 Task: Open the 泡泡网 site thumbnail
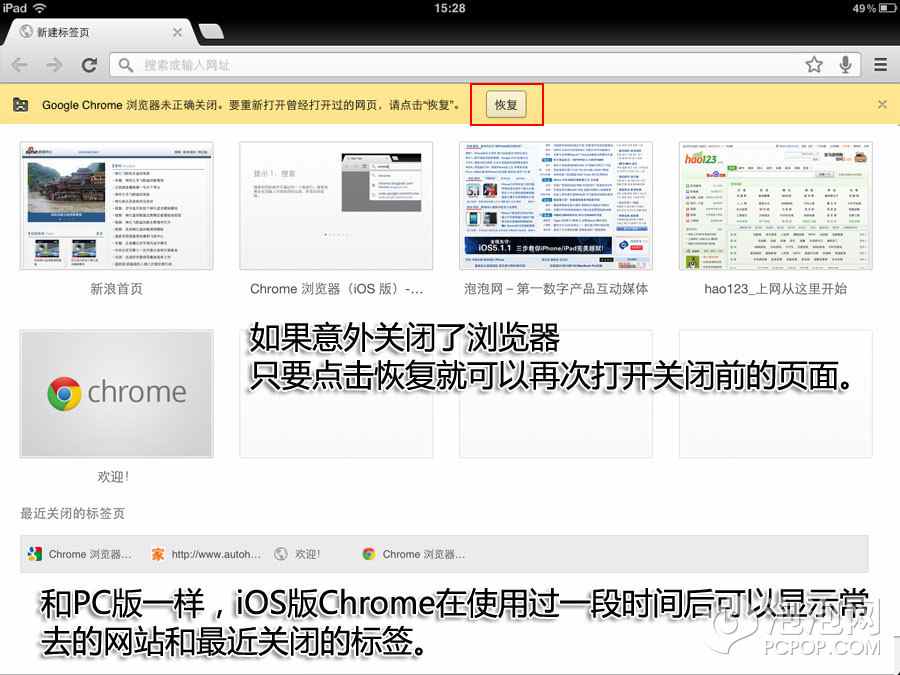[556, 206]
